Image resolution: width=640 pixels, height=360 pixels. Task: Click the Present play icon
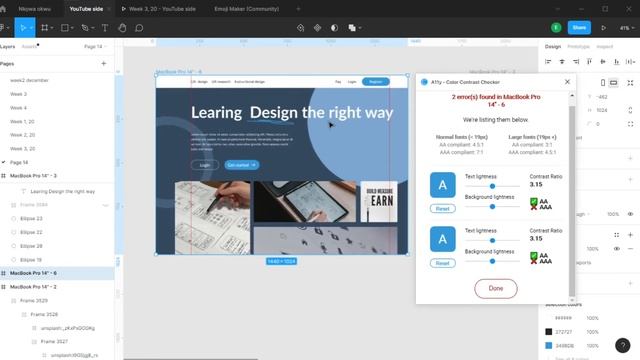point(603,28)
